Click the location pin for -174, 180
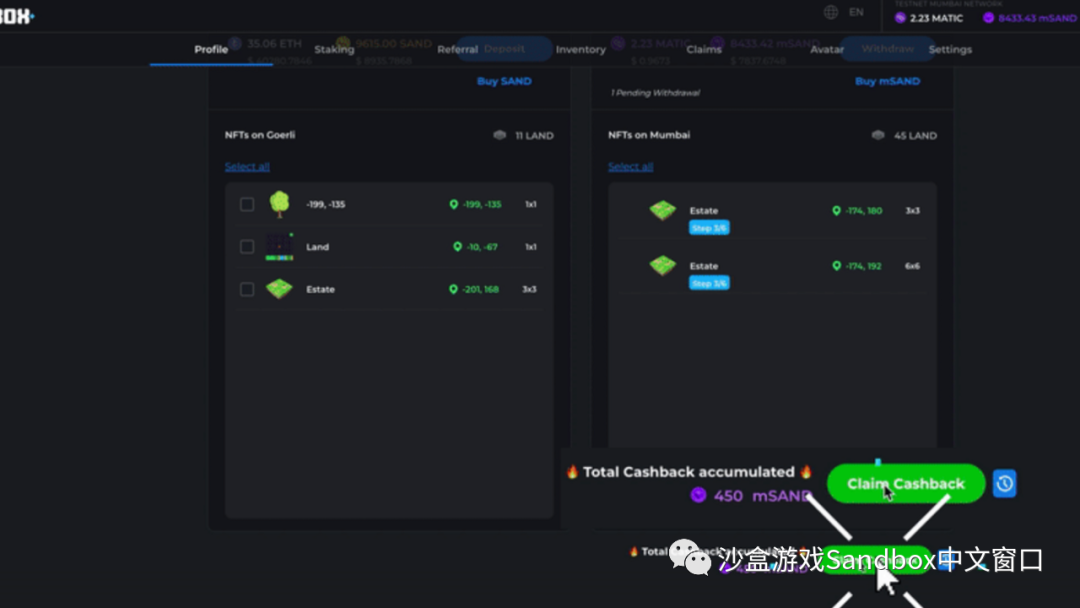Image resolution: width=1080 pixels, height=608 pixels. point(836,211)
